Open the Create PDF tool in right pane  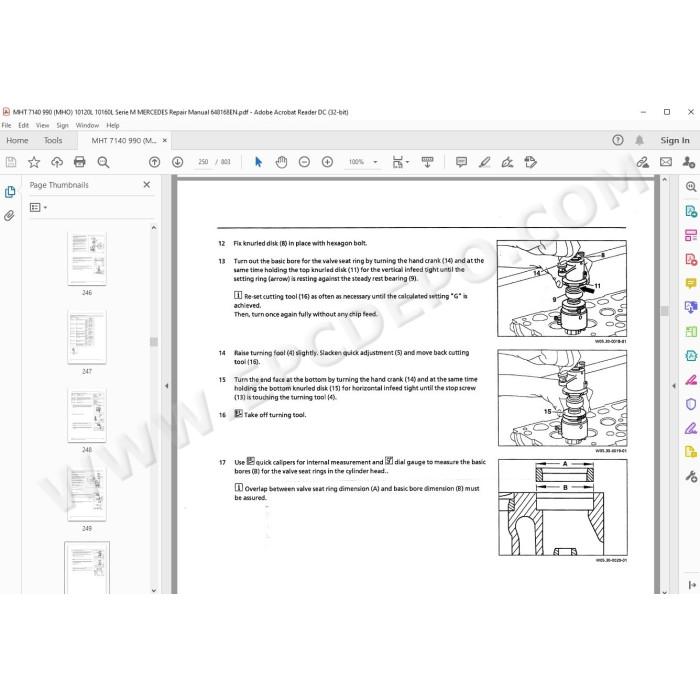691,259
